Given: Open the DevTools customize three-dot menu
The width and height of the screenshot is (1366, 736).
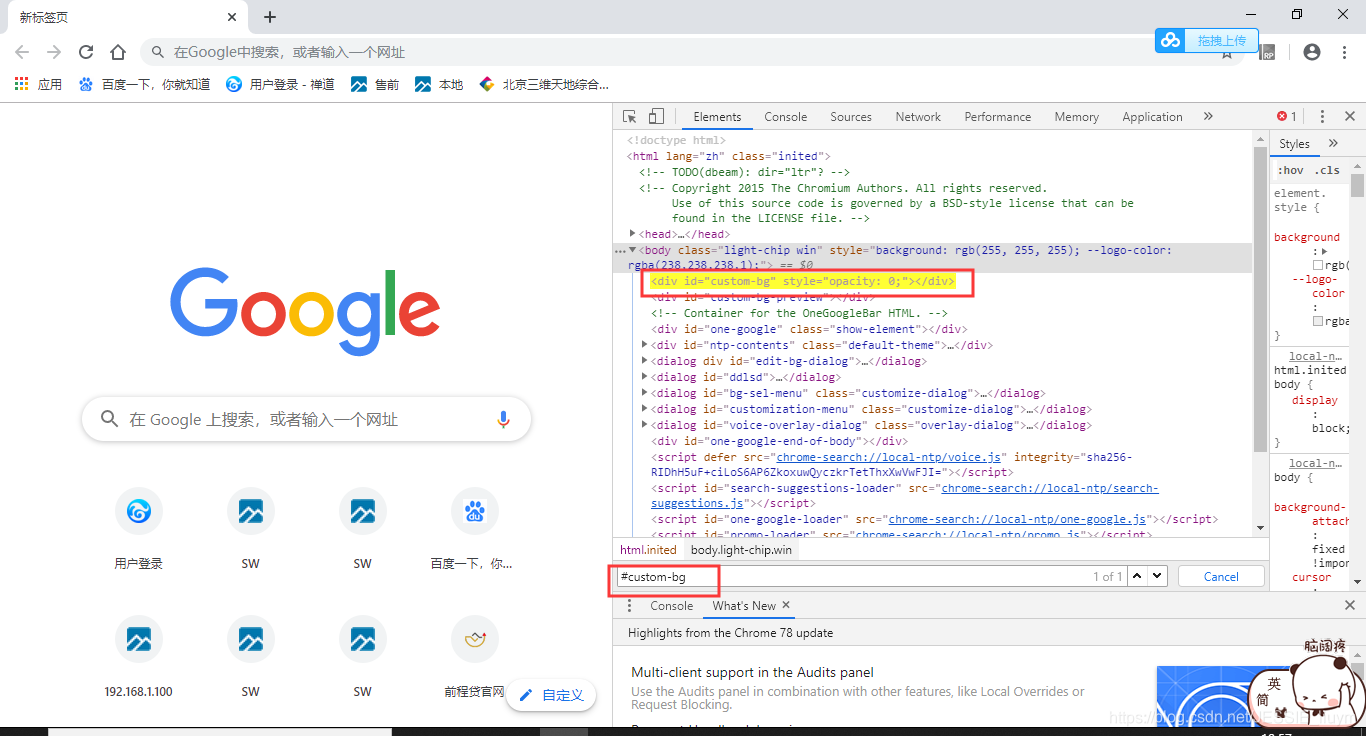Looking at the screenshot, I should [1322, 117].
